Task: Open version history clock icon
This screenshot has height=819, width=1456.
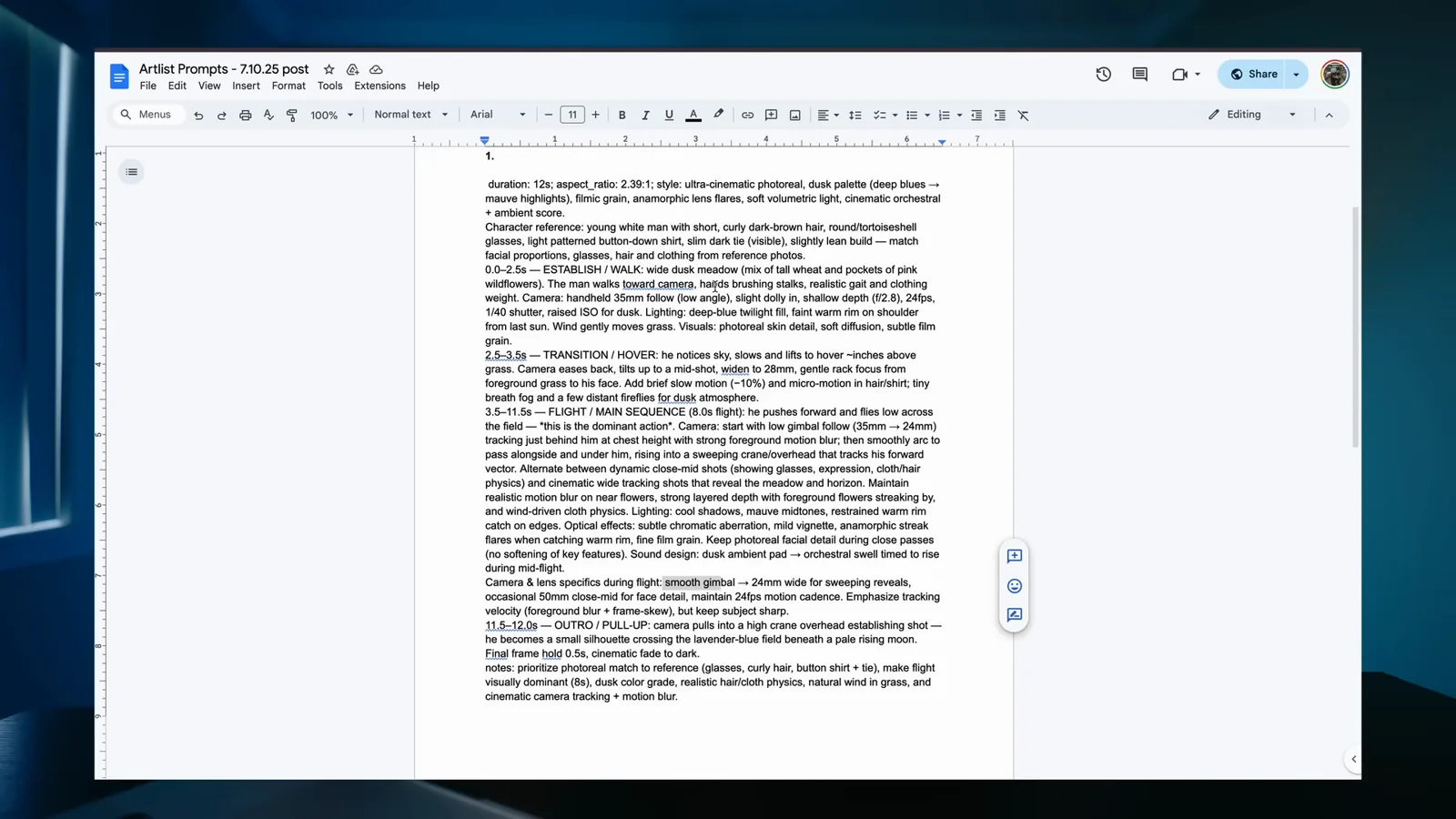Action: (1103, 75)
